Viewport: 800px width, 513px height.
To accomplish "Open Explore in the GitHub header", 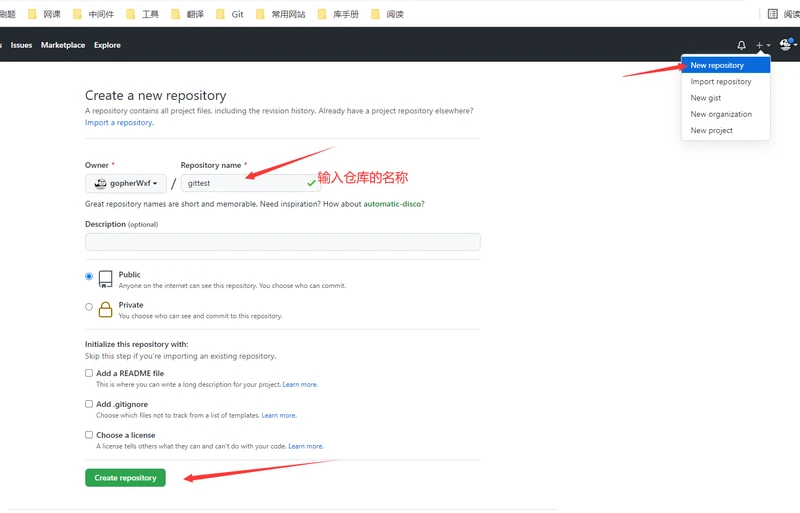I will pyautogui.click(x=107, y=45).
